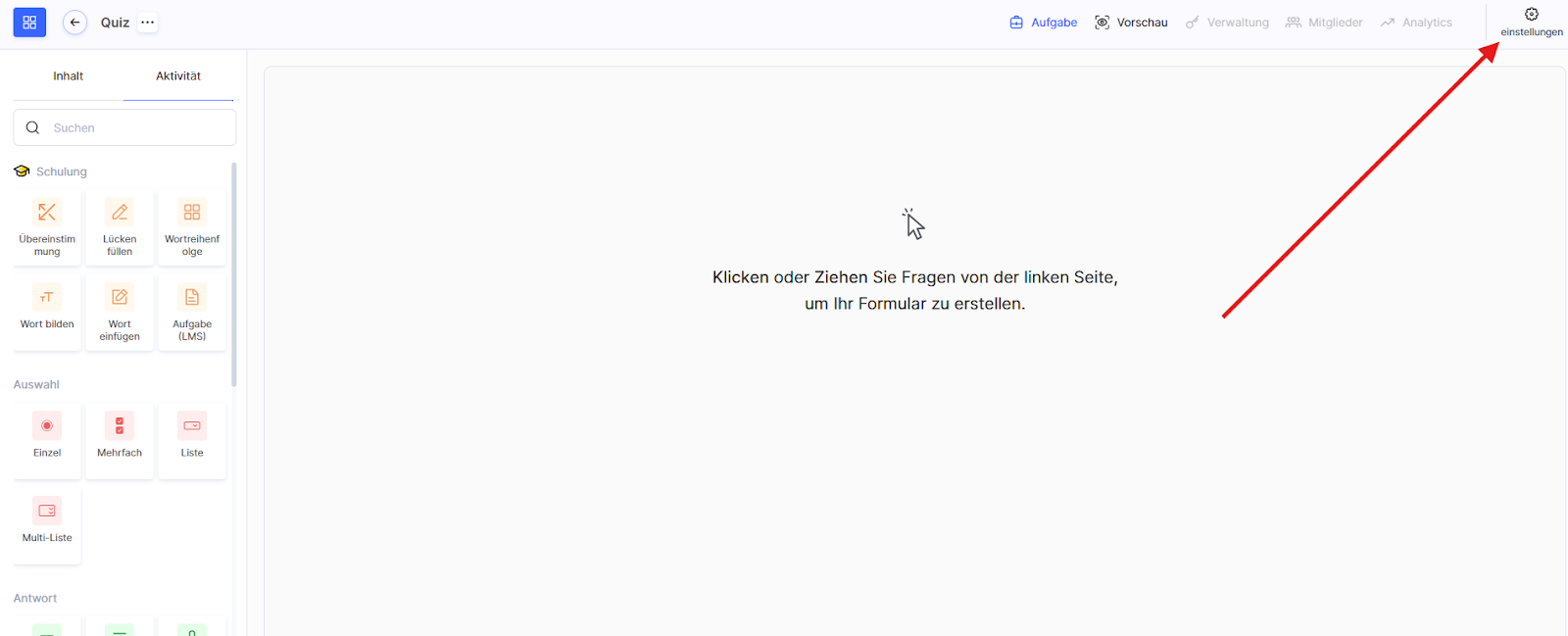Image resolution: width=1568 pixels, height=636 pixels.
Task: Open the three-dots menu next to Quiz
Action: 147,22
